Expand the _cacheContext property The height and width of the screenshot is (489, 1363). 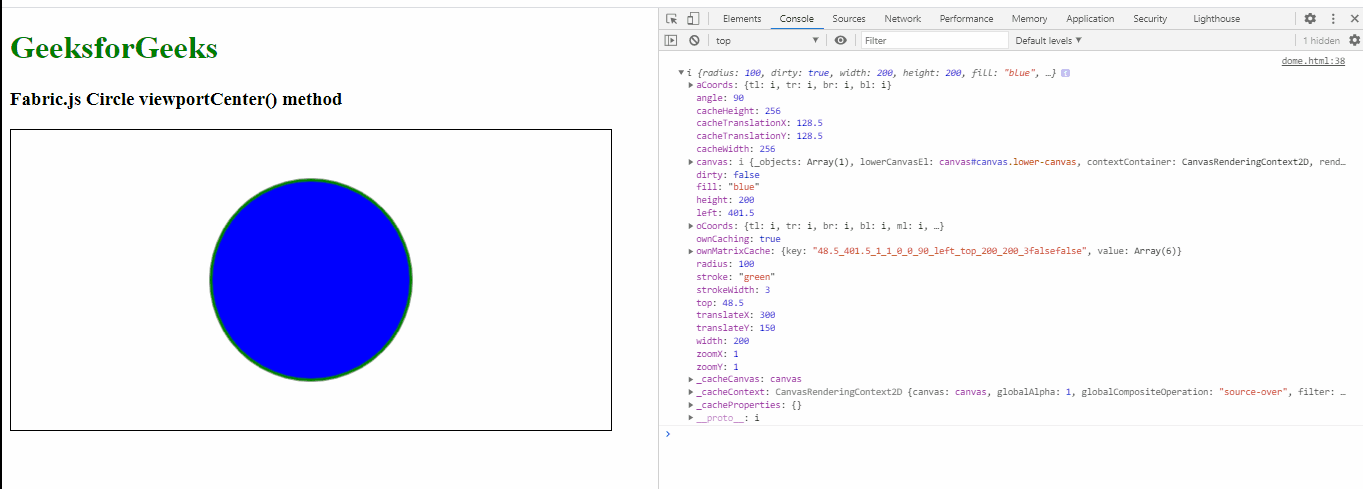(x=691, y=392)
